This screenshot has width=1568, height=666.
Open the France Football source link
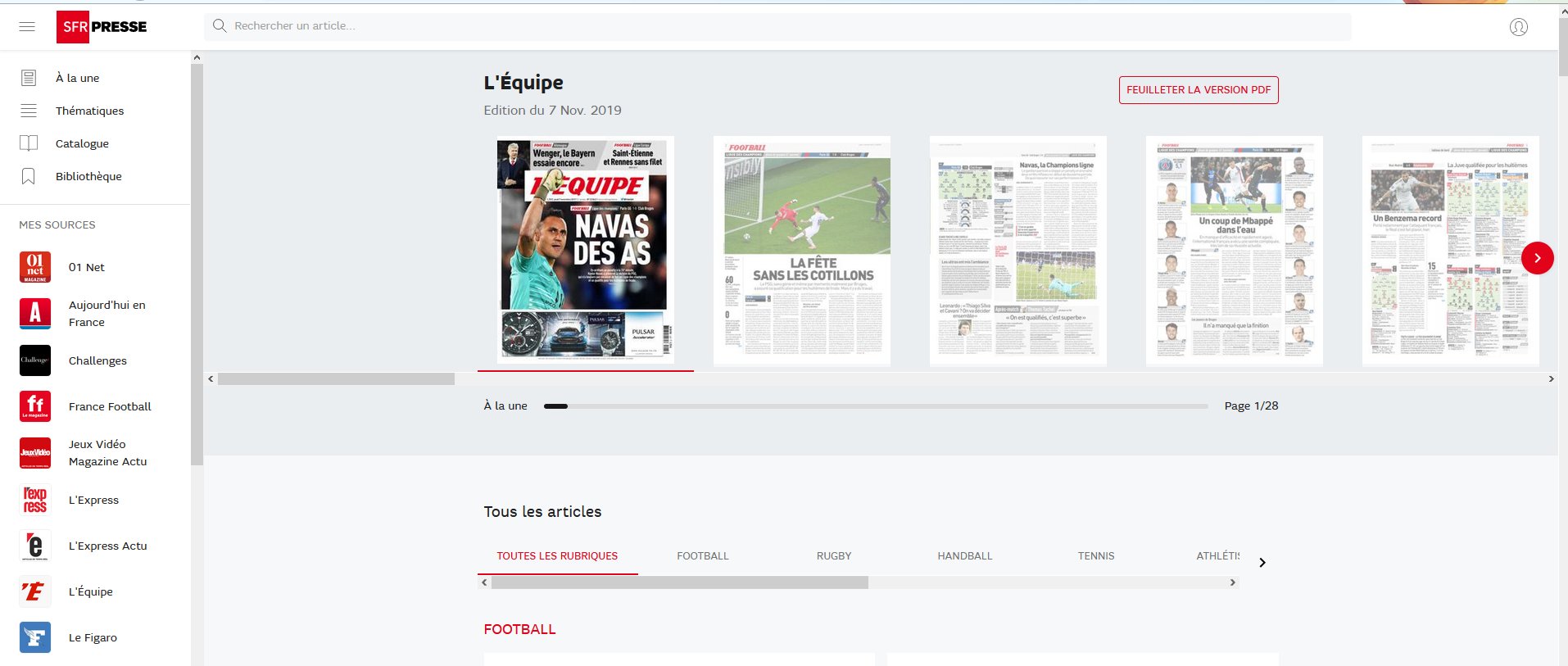110,406
